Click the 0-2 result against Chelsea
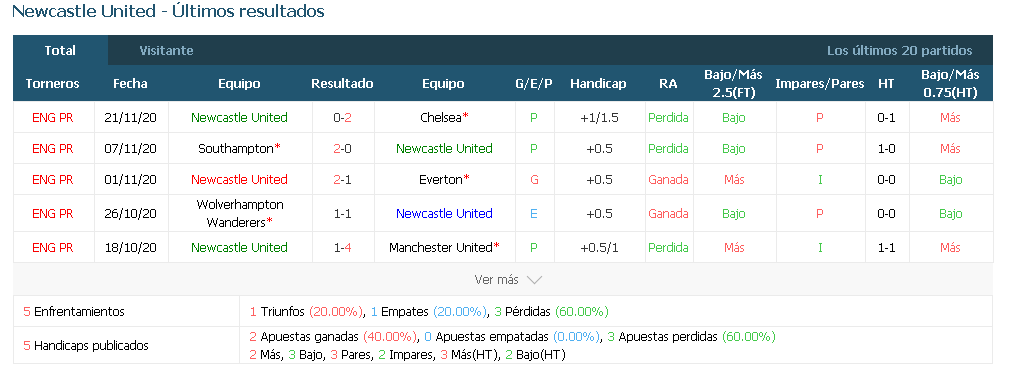The height and width of the screenshot is (377, 1012). click(x=343, y=117)
